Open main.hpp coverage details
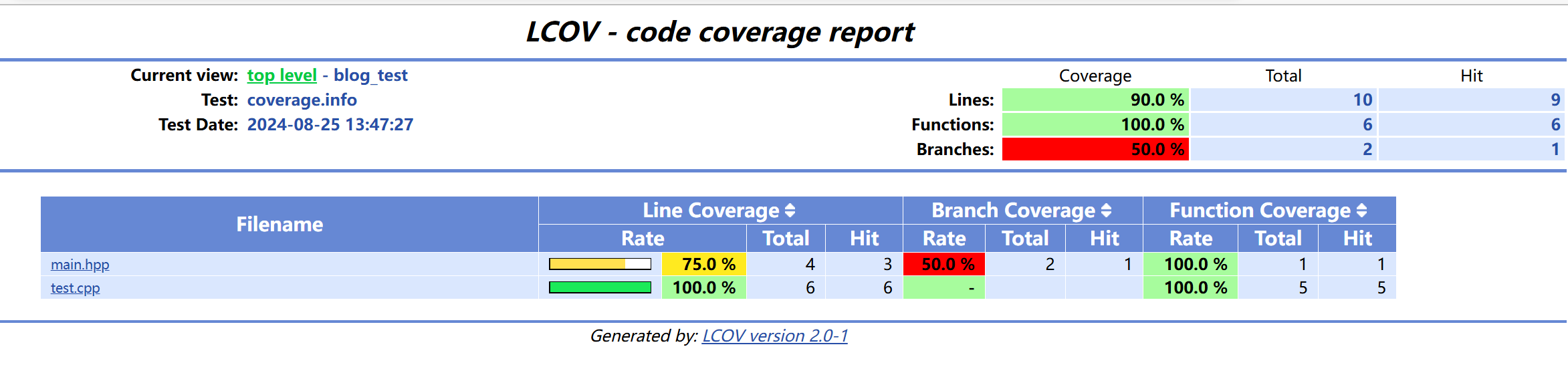The image size is (1568, 375). click(x=80, y=265)
